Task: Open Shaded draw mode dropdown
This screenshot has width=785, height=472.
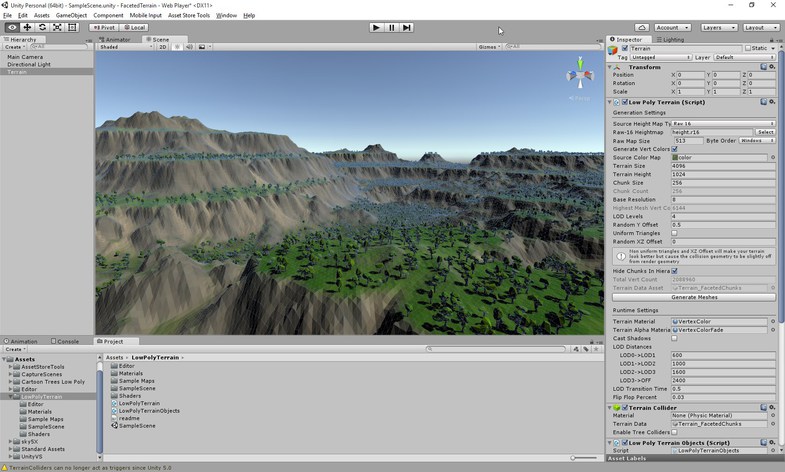Action: pos(126,47)
